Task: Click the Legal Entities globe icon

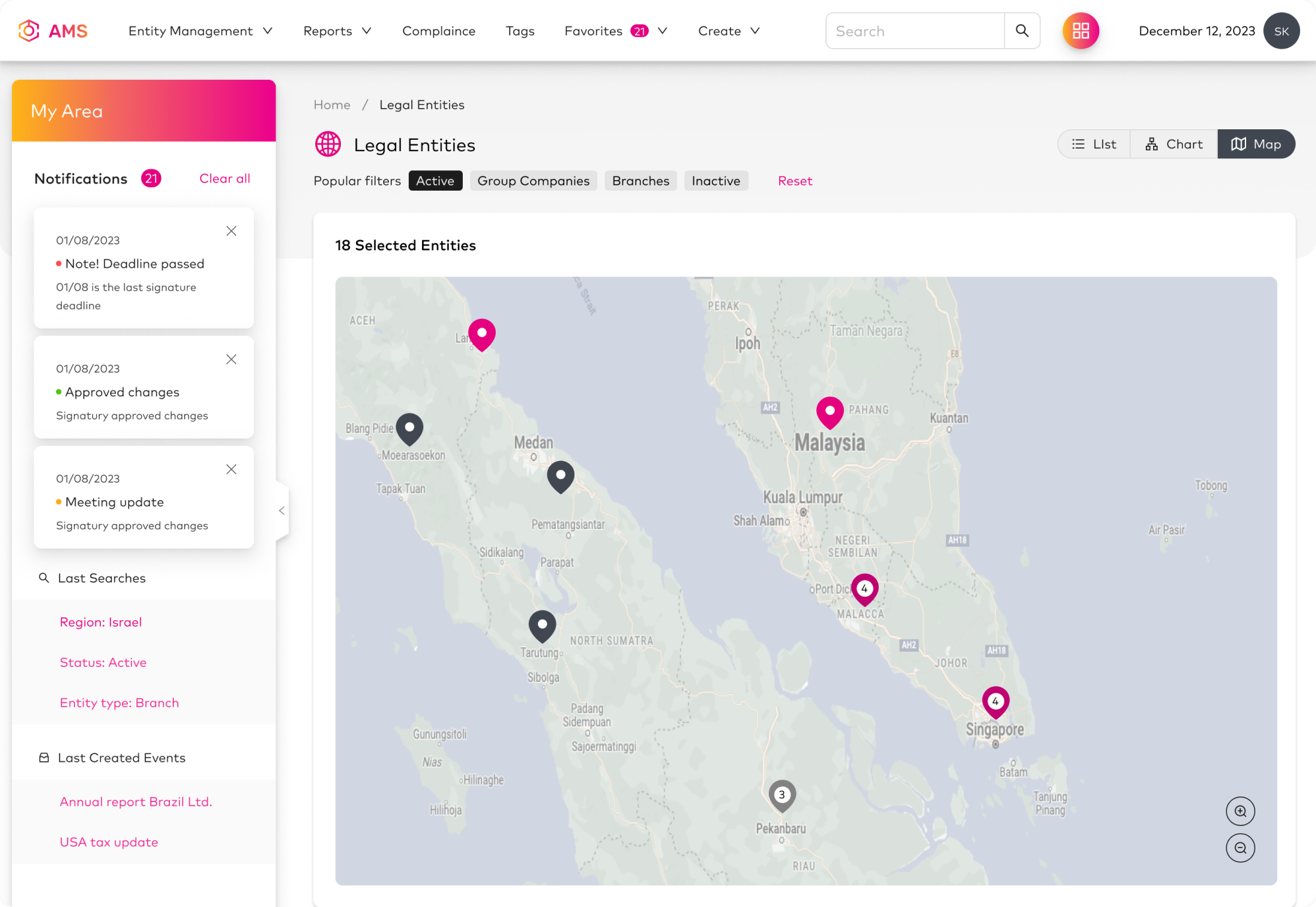Action: pyautogui.click(x=328, y=144)
